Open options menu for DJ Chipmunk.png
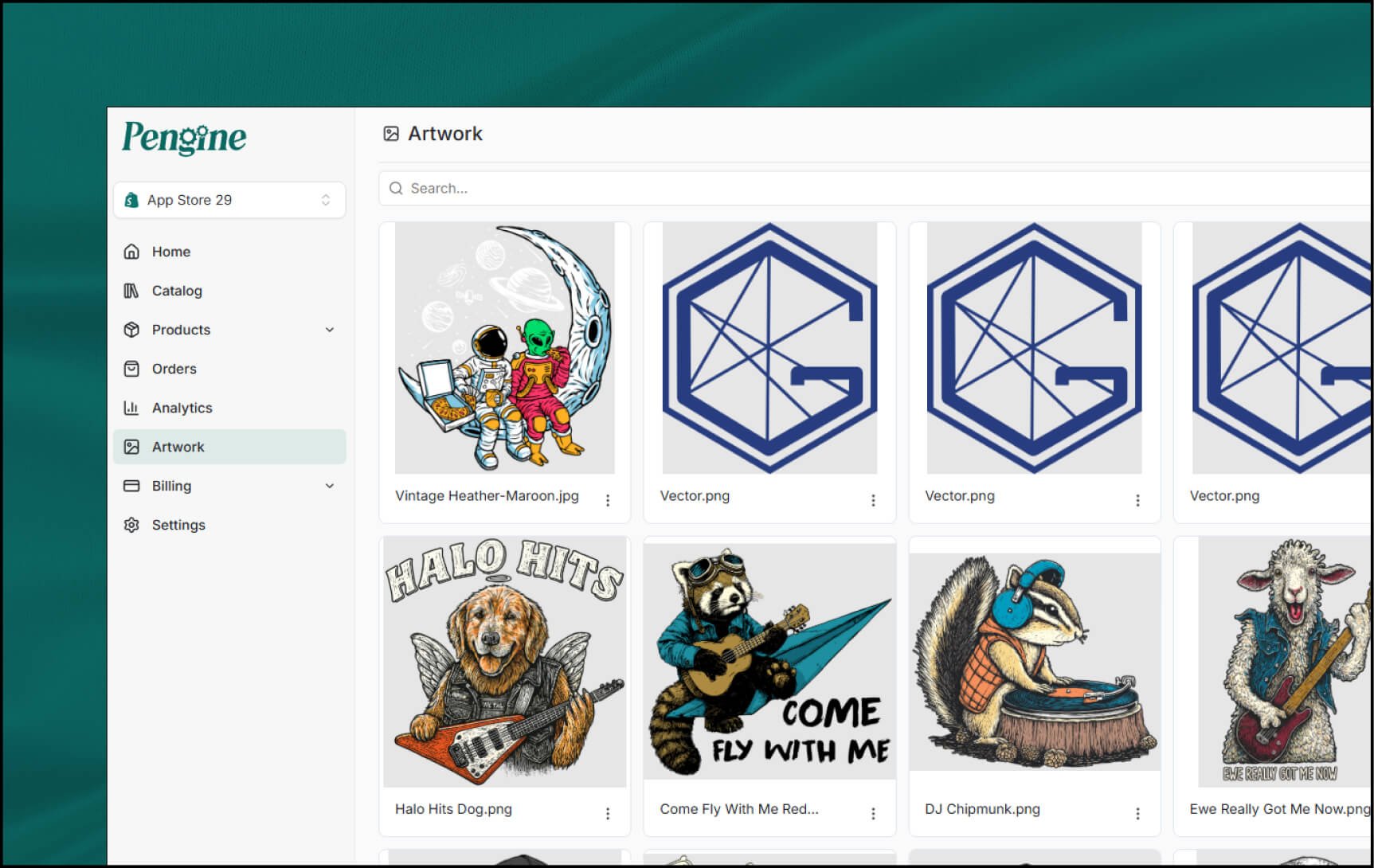 (1137, 813)
